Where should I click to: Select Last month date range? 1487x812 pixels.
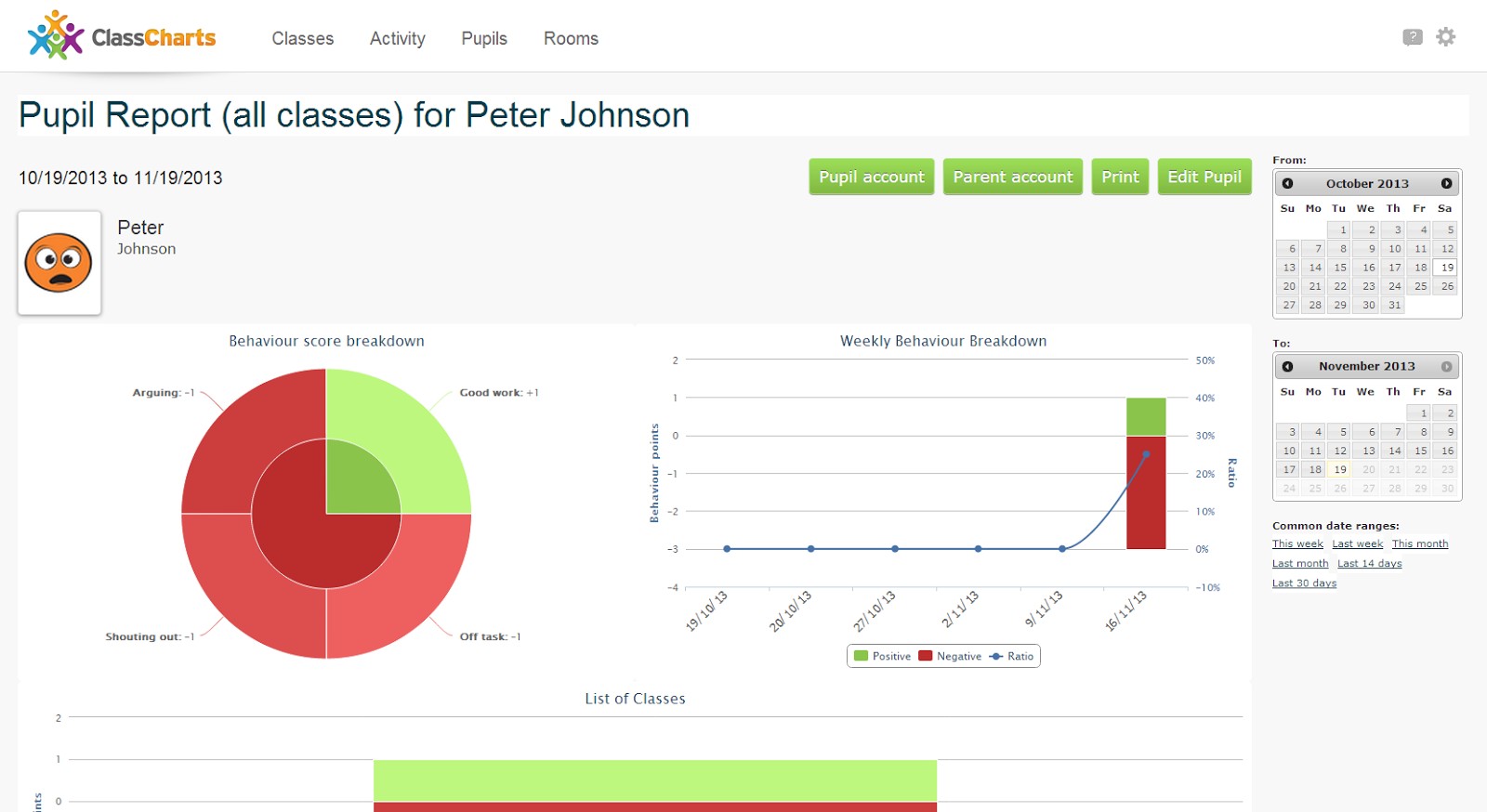click(x=1300, y=563)
